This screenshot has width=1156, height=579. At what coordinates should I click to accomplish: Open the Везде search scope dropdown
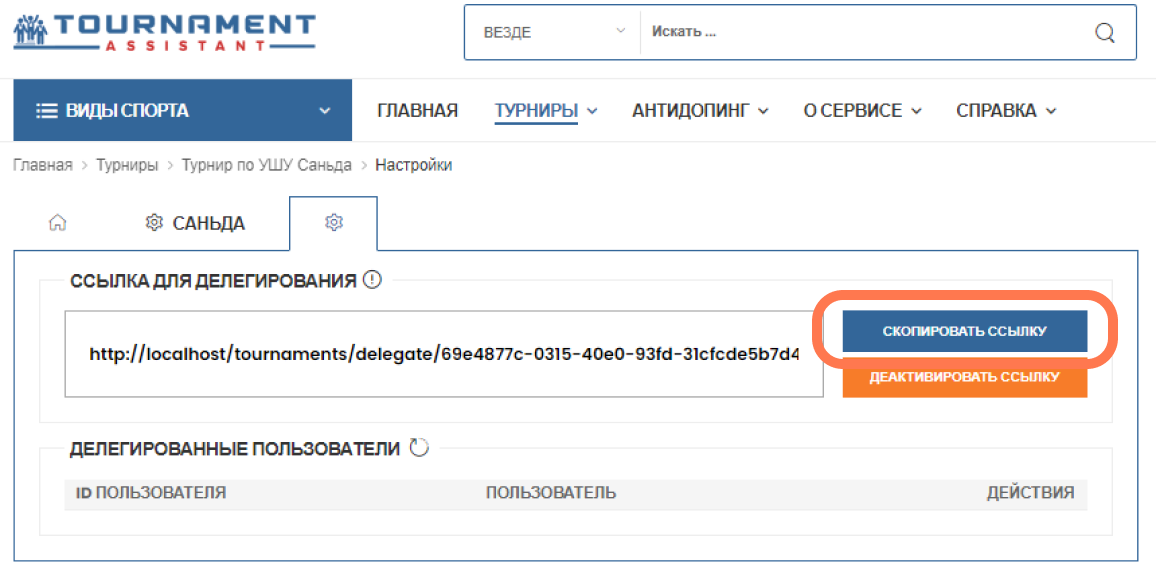tap(554, 32)
